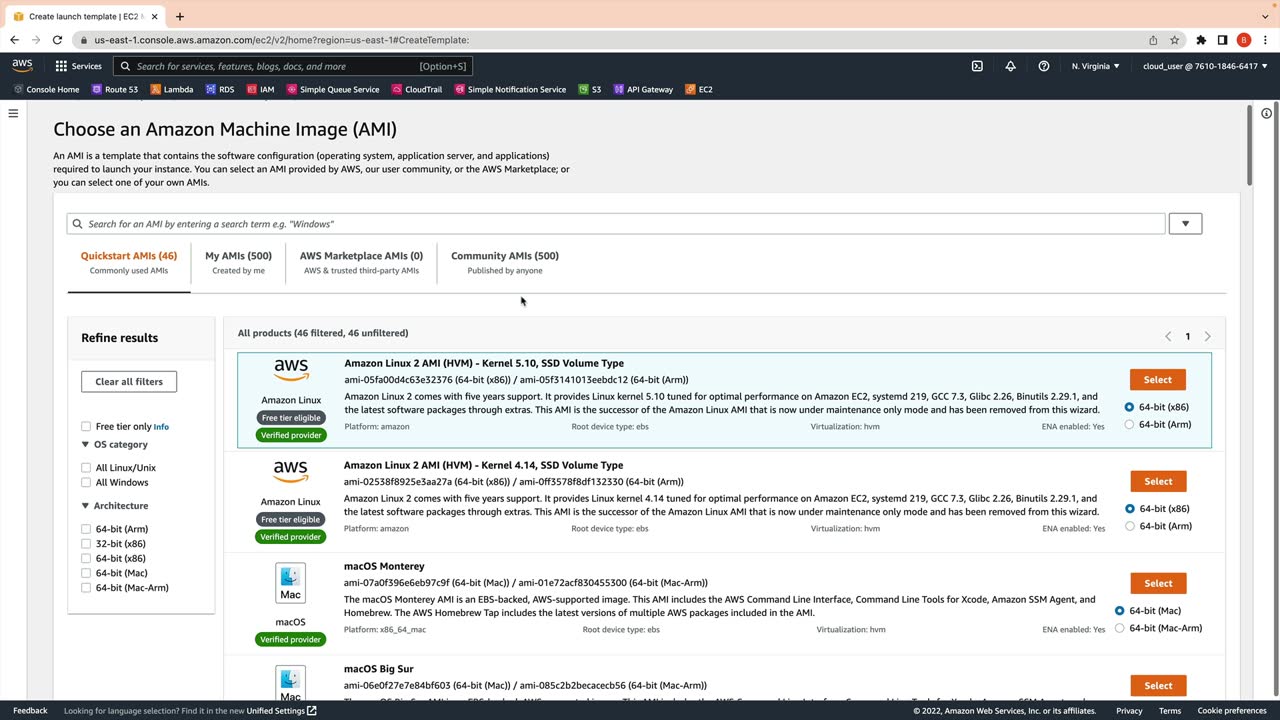Go back to the previous page
1280x720 pixels.
pos(14,40)
